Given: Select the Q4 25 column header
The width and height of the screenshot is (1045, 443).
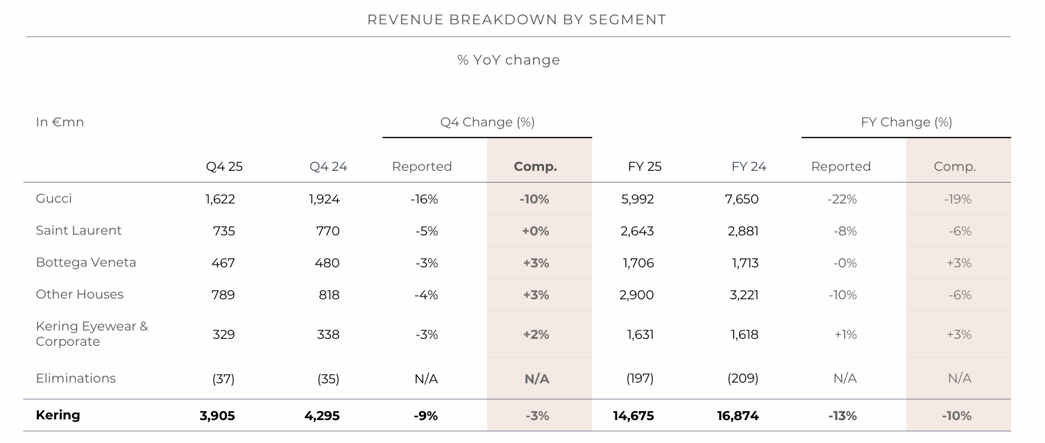Looking at the screenshot, I should (x=224, y=167).
